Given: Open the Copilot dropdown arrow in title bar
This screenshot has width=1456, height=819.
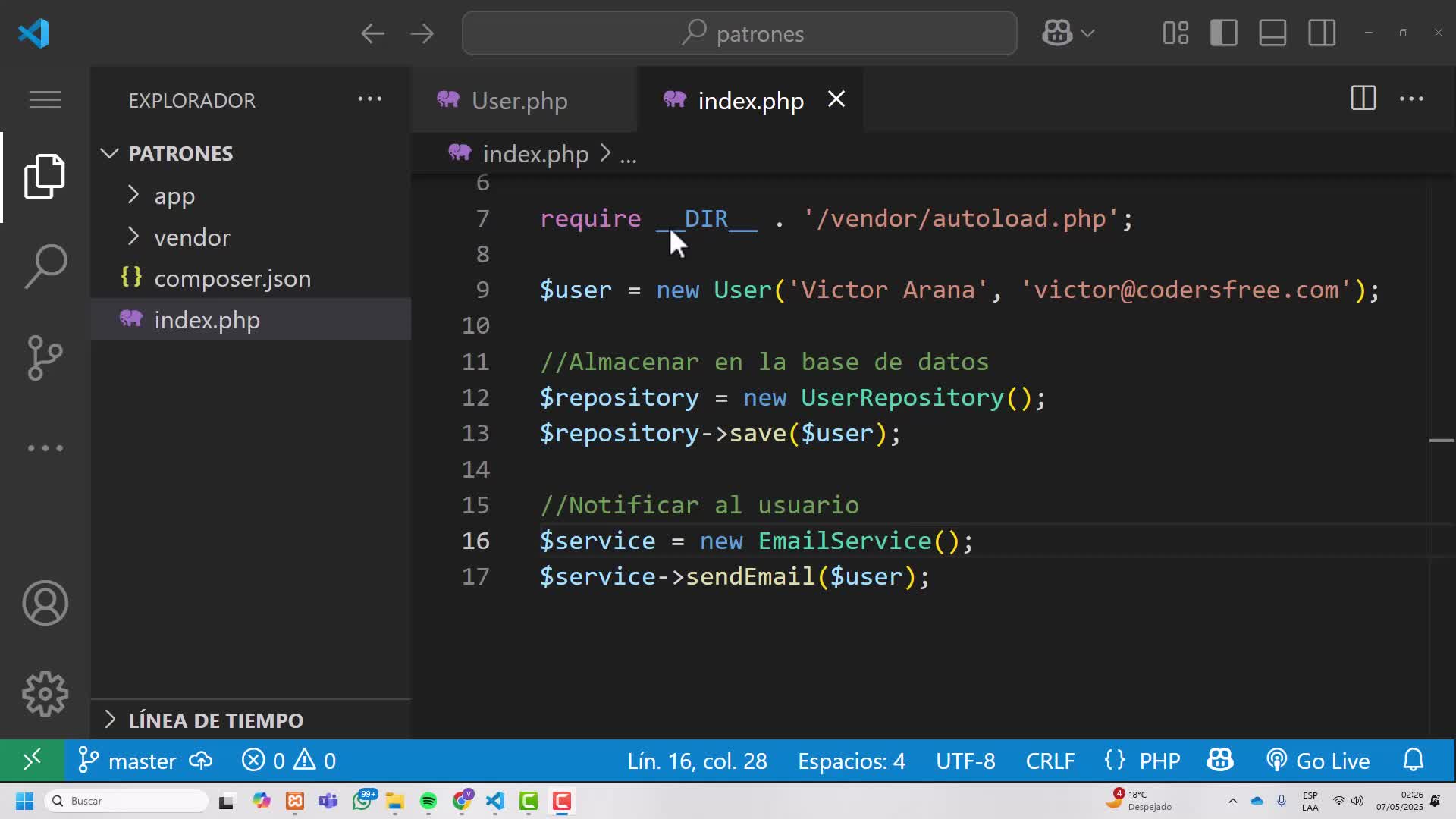Looking at the screenshot, I should coord(1087,33).
